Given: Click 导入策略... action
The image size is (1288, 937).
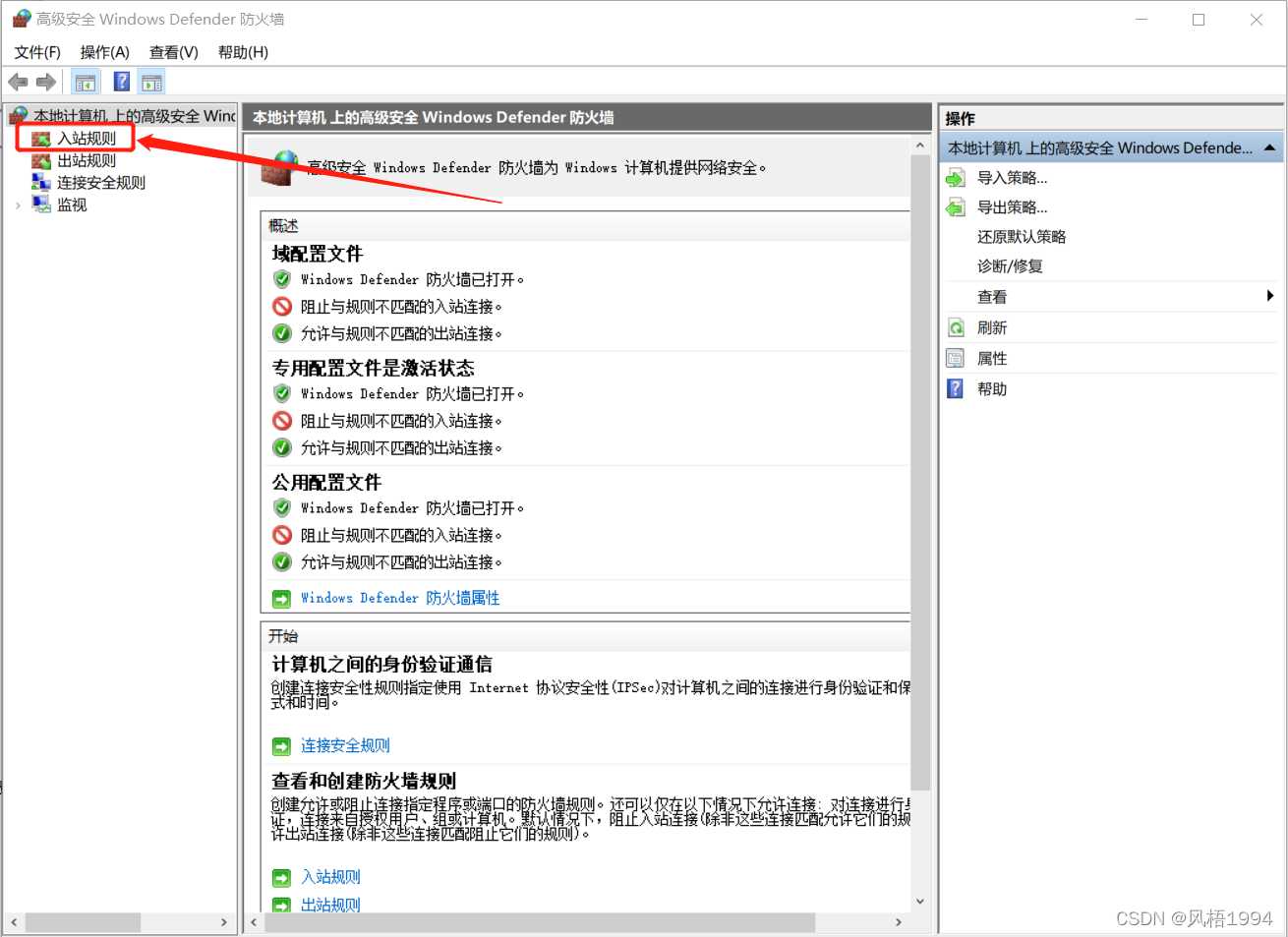Looking at the screenshot, I should coord(1013,178).
